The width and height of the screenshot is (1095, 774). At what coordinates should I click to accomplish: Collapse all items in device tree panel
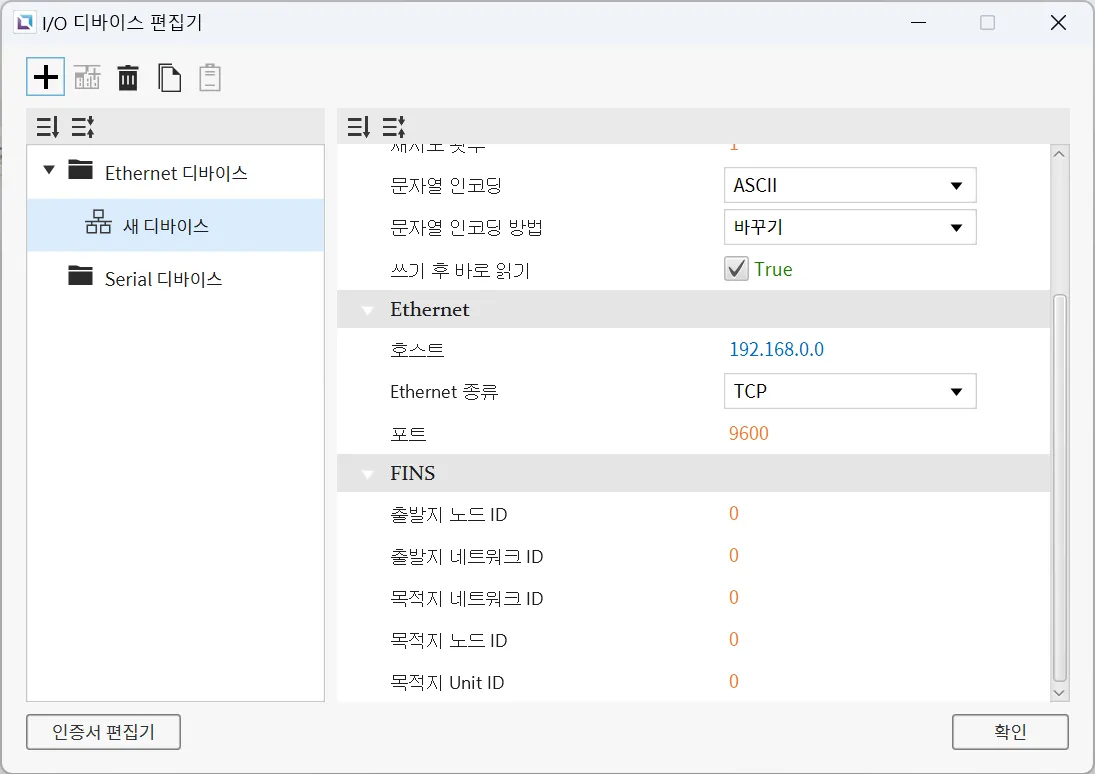[82, 127]
